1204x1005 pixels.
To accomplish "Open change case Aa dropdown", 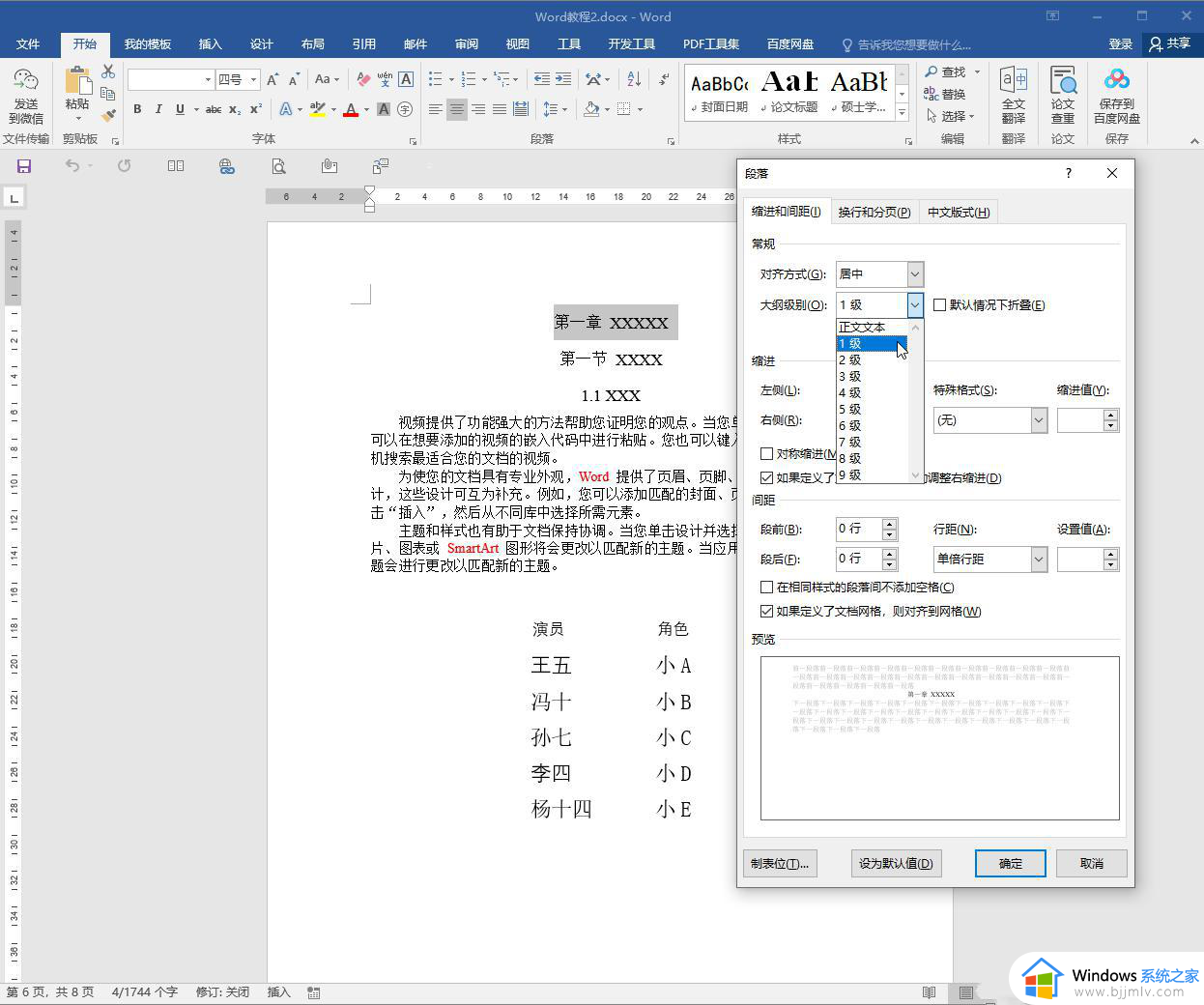I will click(327, 79).
